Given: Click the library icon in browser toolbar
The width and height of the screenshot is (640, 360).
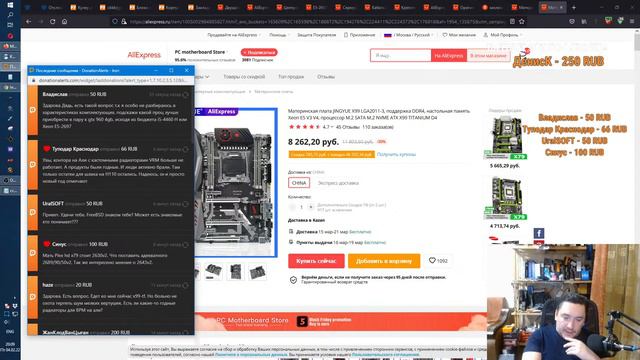Looking at the screenshot, I should 584,21.
